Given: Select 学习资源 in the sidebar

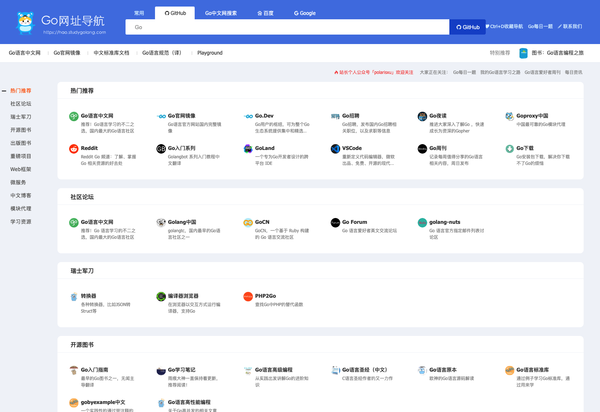Looking at the screenshot, I should (21, 221).
